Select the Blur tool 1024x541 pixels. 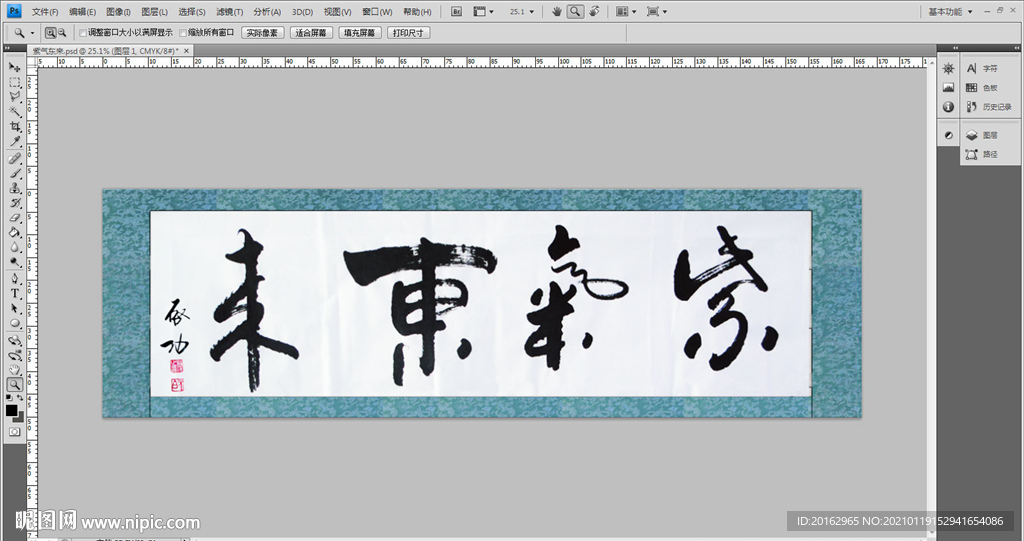[x=14, y=248]
